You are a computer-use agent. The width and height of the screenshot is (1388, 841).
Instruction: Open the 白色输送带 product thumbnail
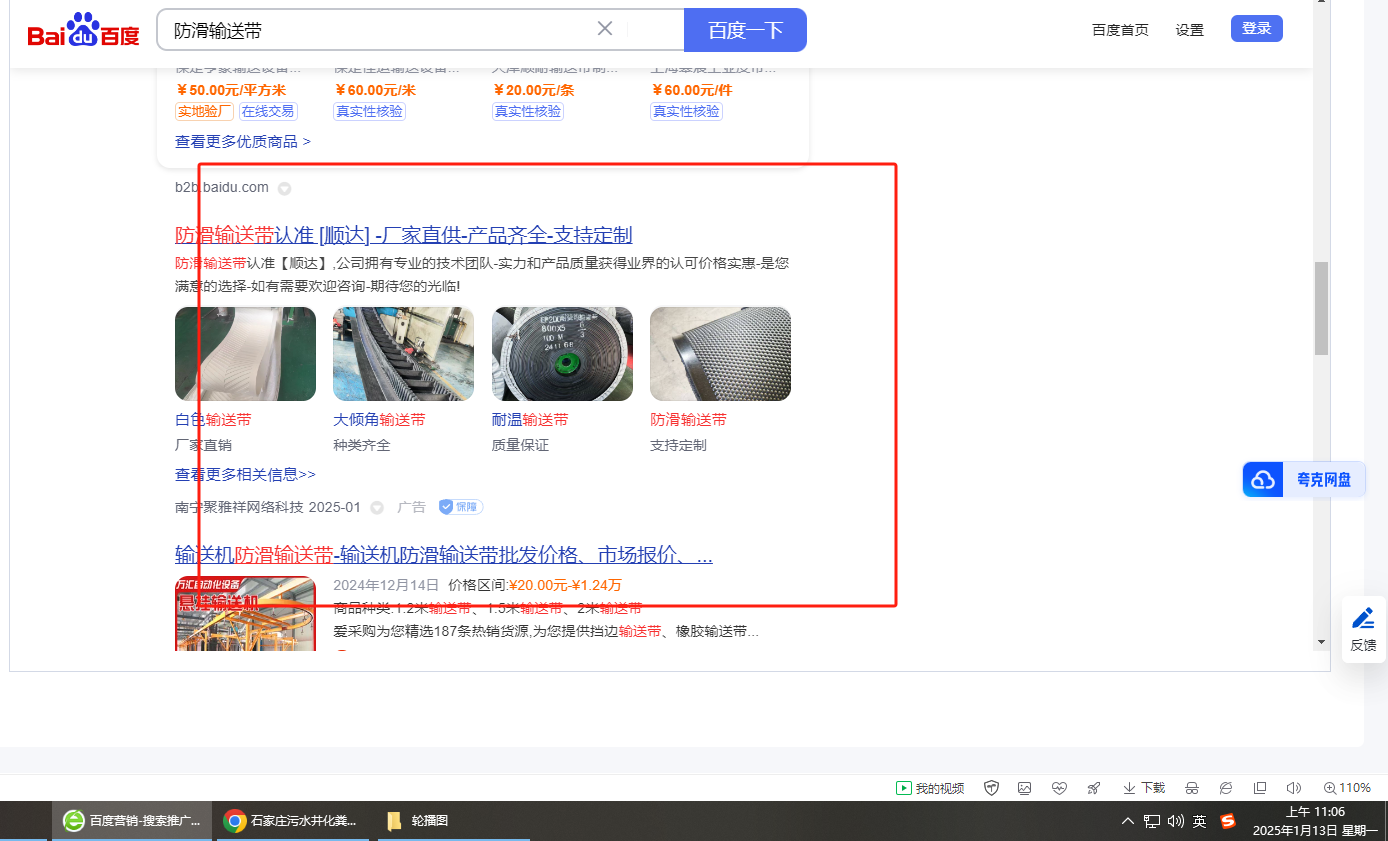tap(245, 354)
